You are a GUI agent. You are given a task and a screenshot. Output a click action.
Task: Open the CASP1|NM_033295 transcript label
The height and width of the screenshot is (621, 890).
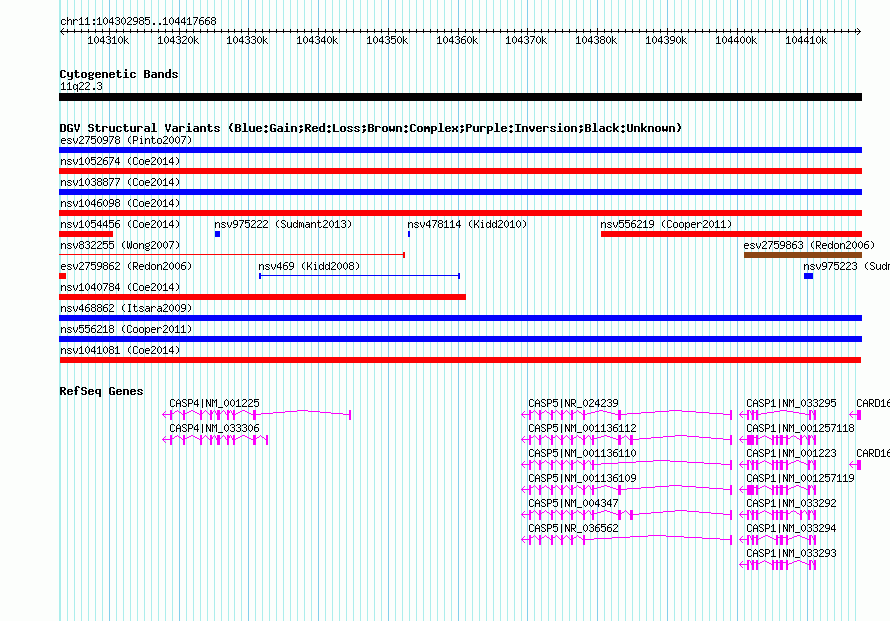[791, 403]
